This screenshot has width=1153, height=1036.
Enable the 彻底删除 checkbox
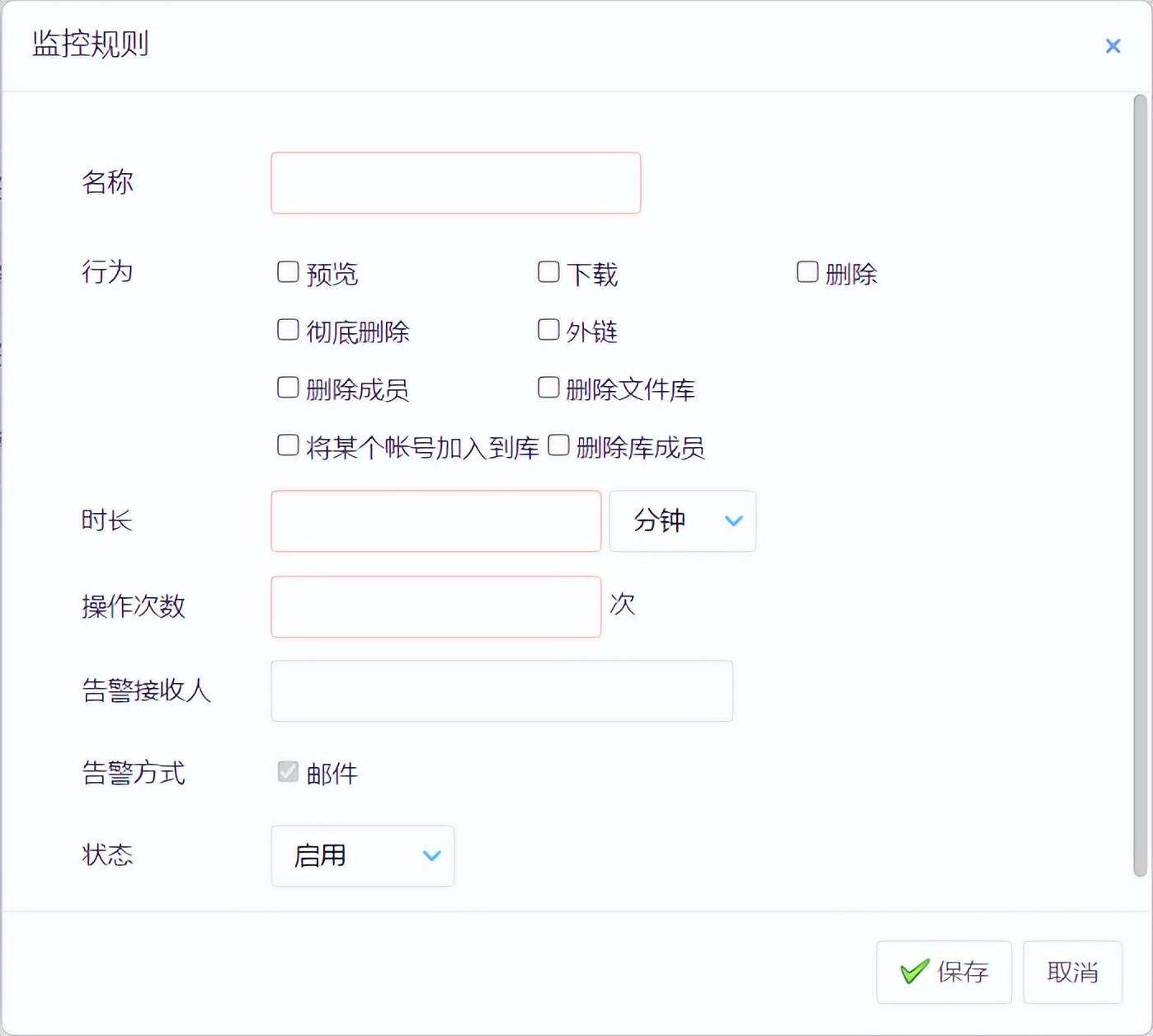tap(288, 330)
